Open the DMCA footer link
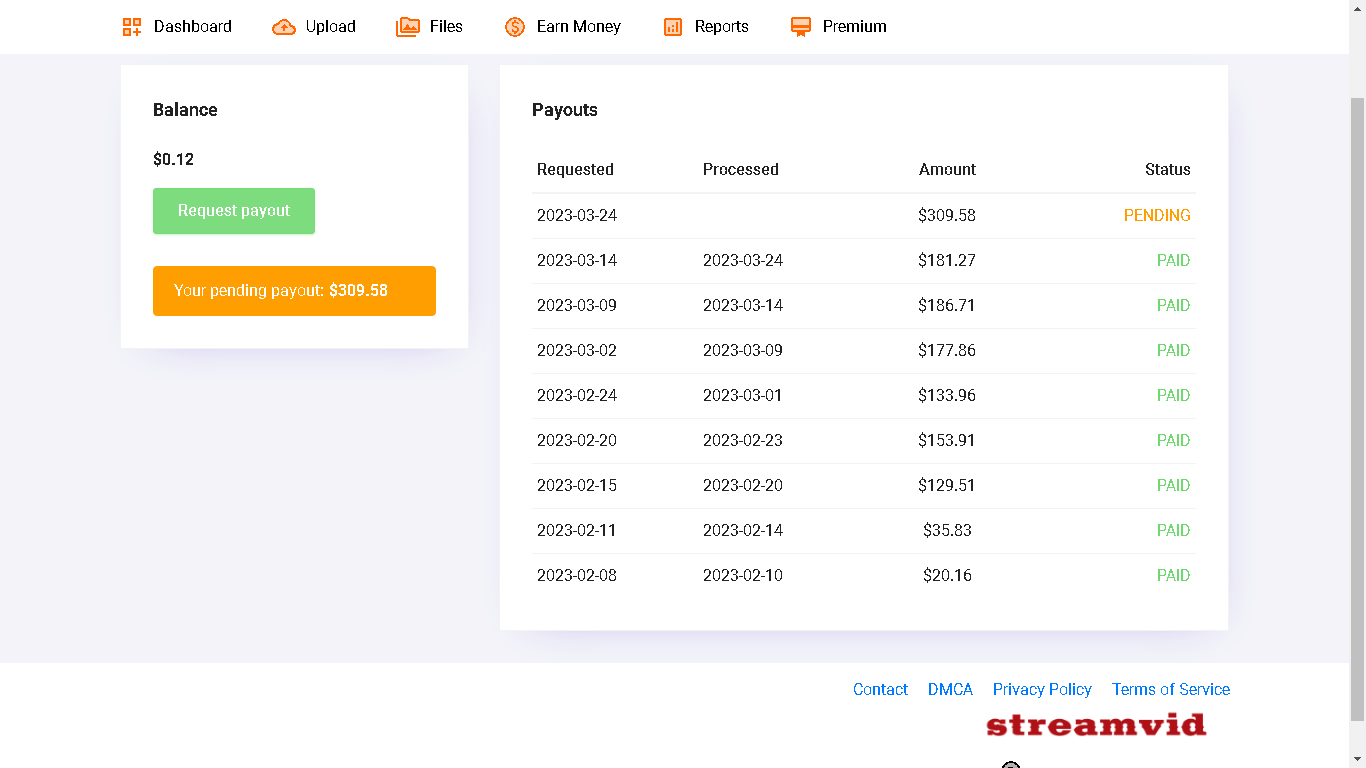 pyautogui.click(x=950, y=689)
